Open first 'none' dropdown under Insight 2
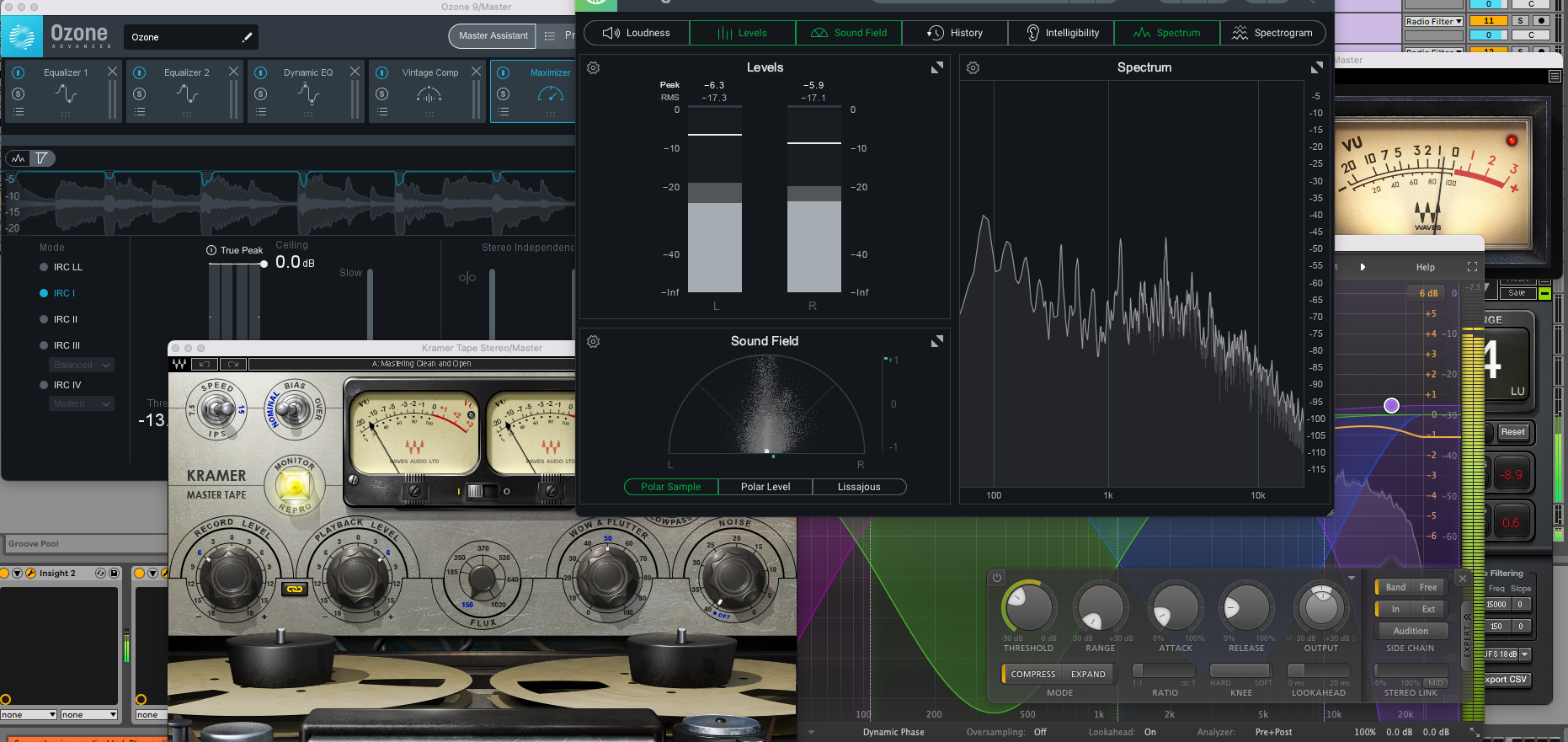 29,715
